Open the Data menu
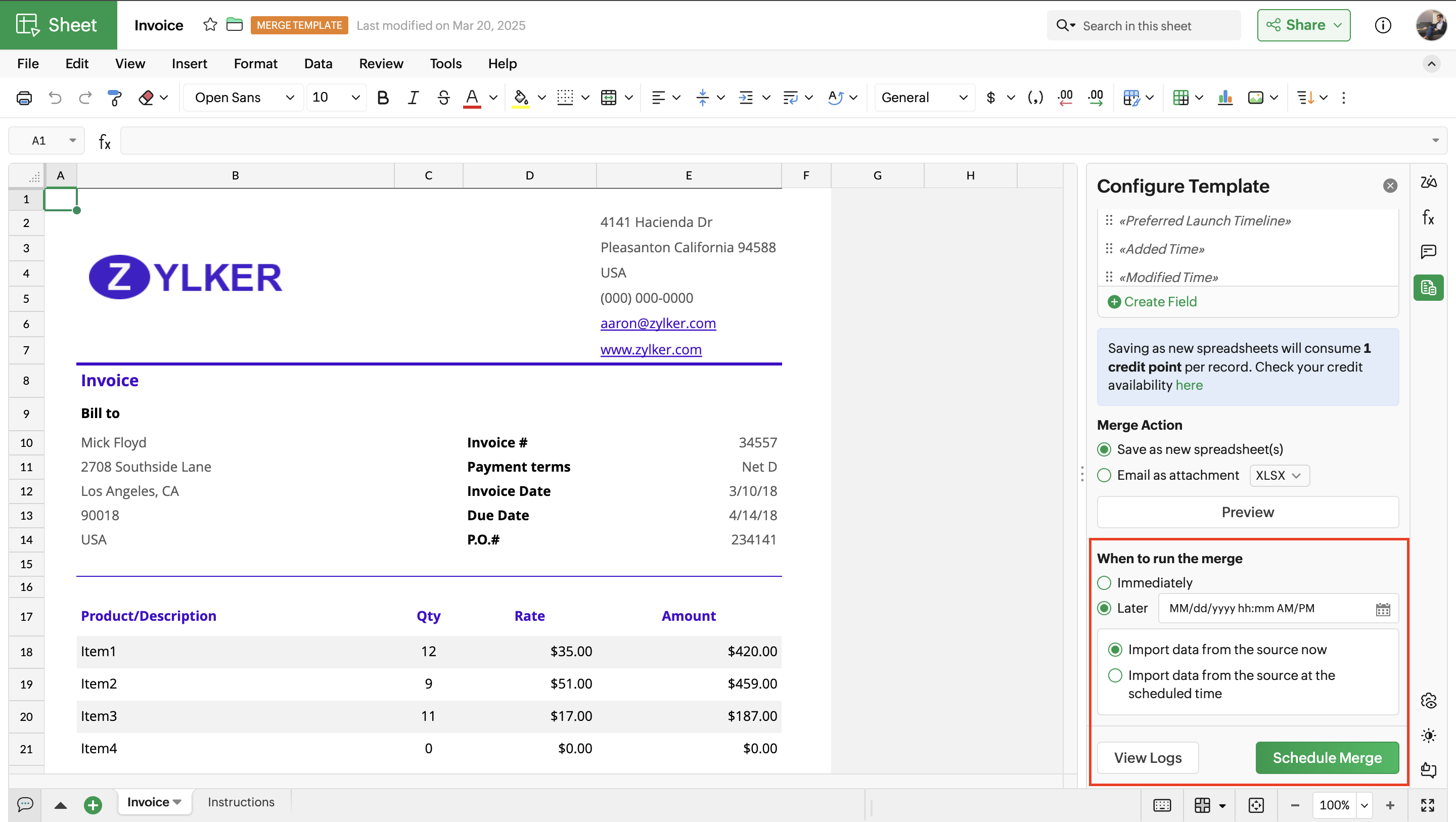 click(x=317, y=63)
